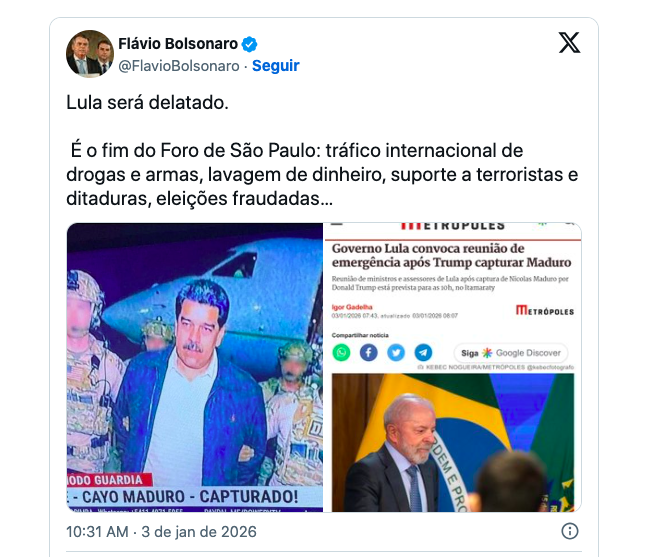Click the Telegram share icon
665x557 pixels.
pos(423,353)
